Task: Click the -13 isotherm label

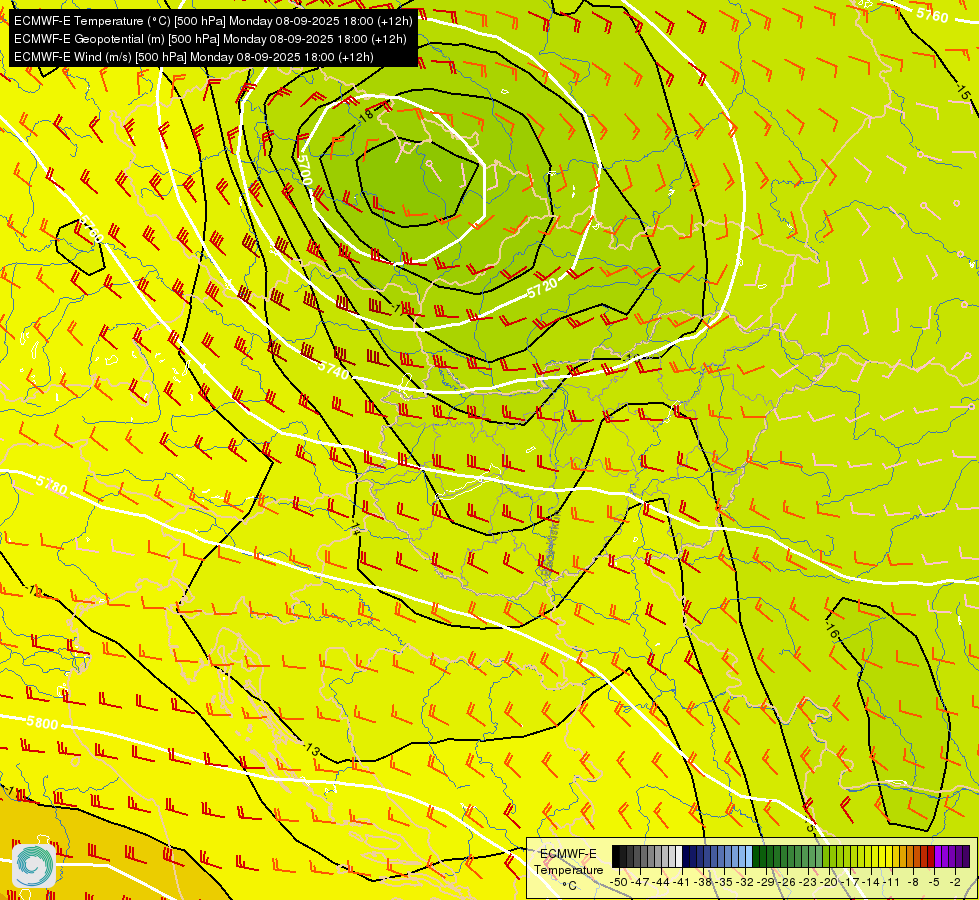Action: pos(311,748)
